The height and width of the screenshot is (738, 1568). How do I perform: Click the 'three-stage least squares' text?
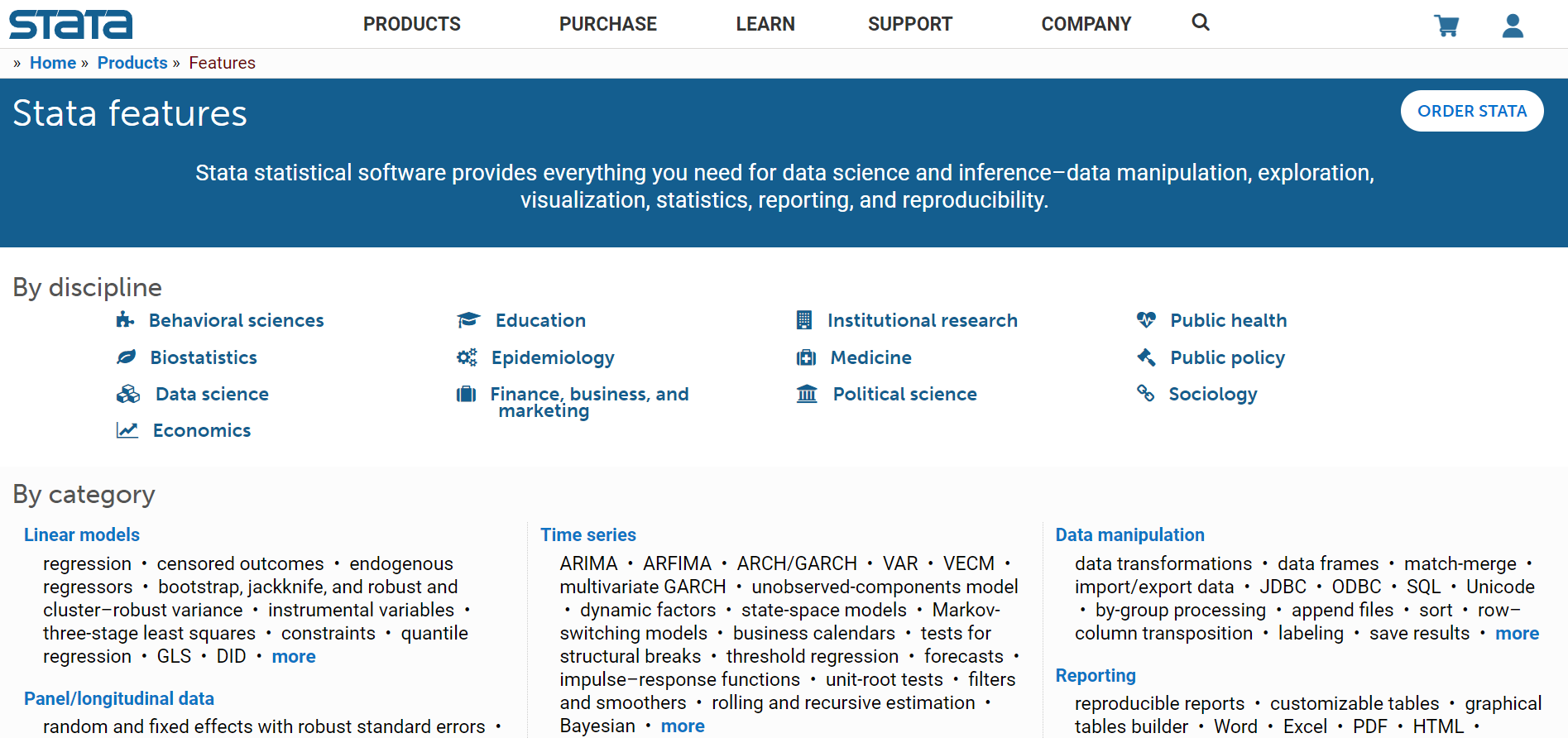click(x=150, y=633)
